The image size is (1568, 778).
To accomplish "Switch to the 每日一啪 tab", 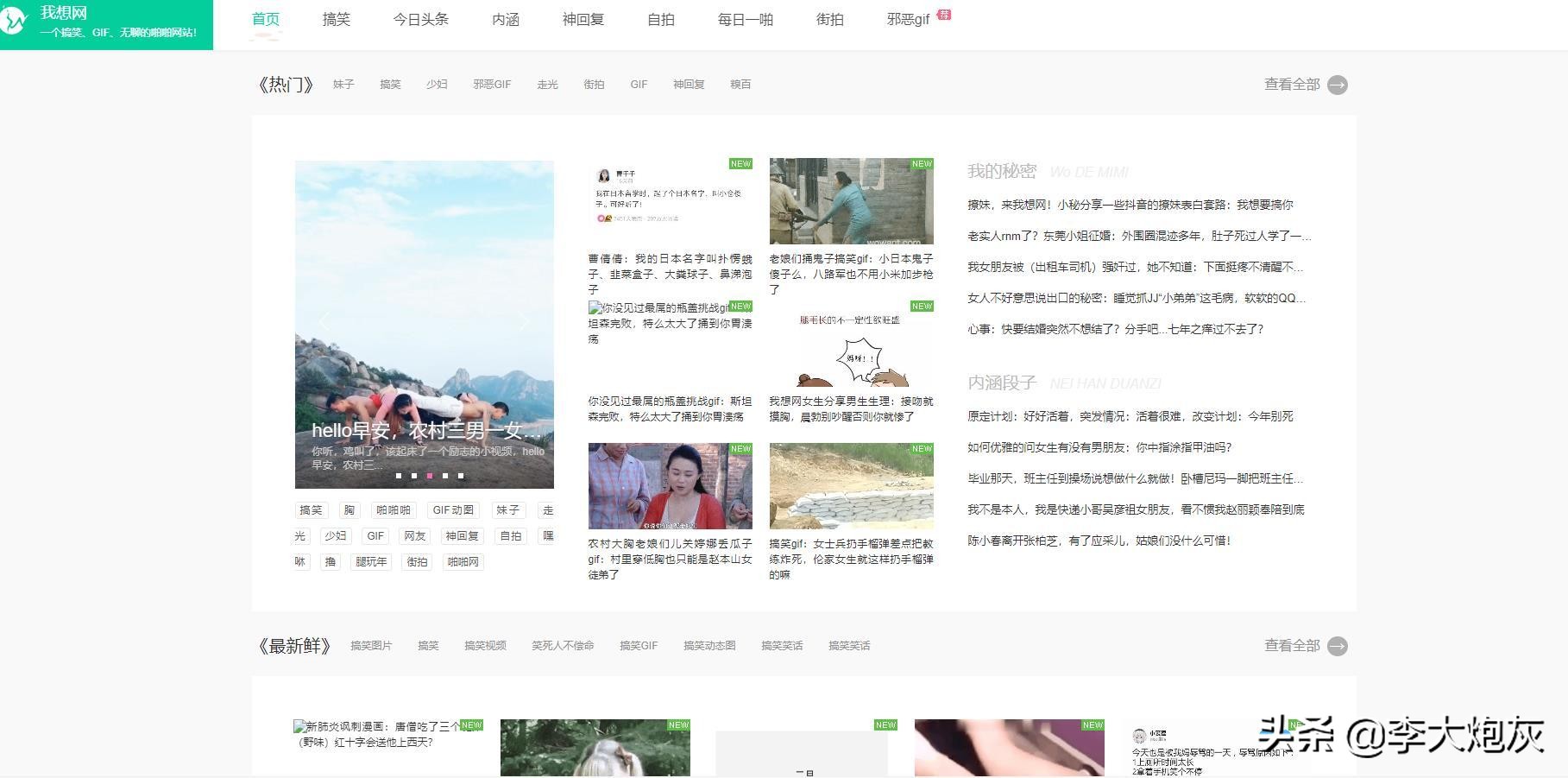I will pyautogui.click(x=744, y=19).
